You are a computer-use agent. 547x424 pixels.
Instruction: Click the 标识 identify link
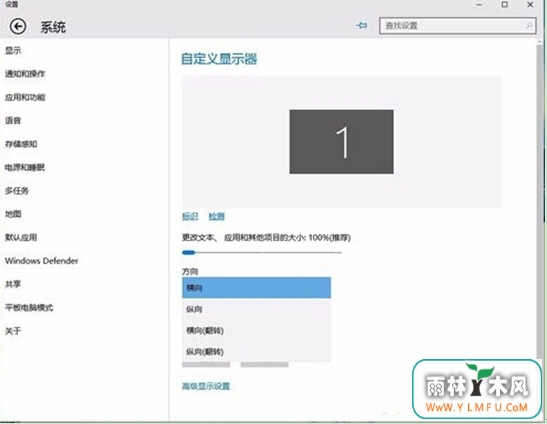click(190, 216)
